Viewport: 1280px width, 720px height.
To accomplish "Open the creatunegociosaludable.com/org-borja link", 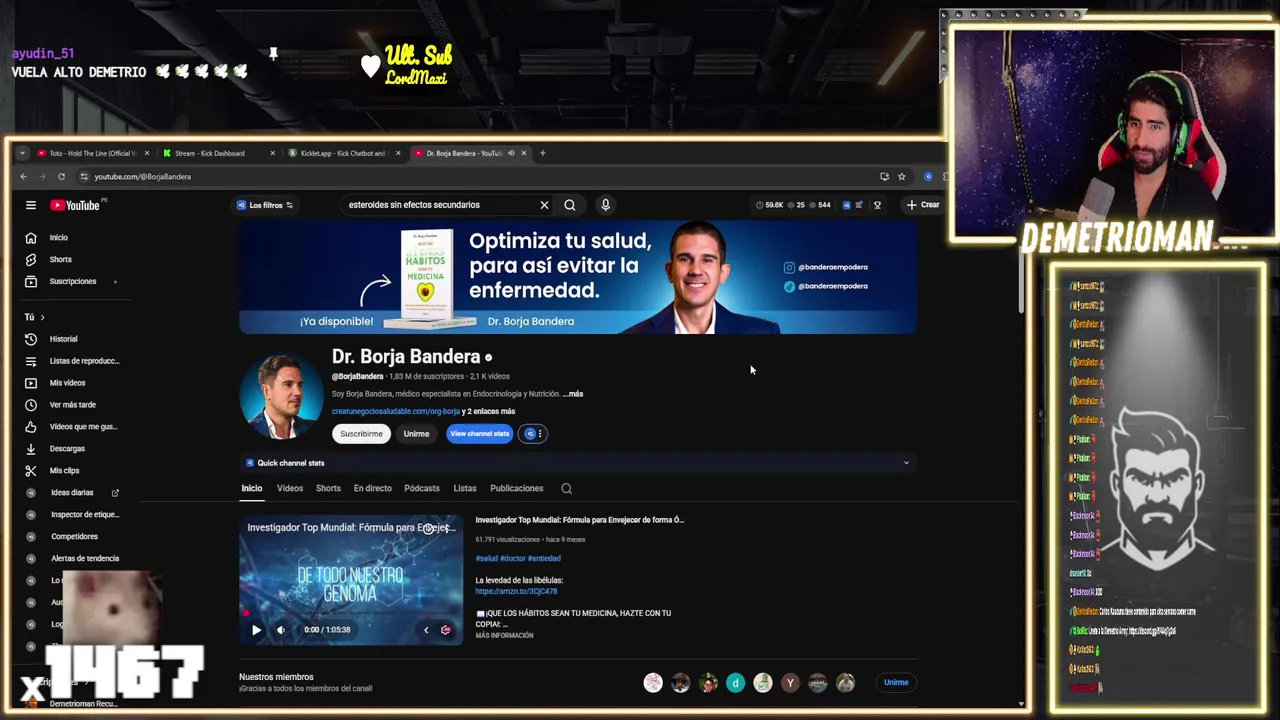I will [396, 412].
